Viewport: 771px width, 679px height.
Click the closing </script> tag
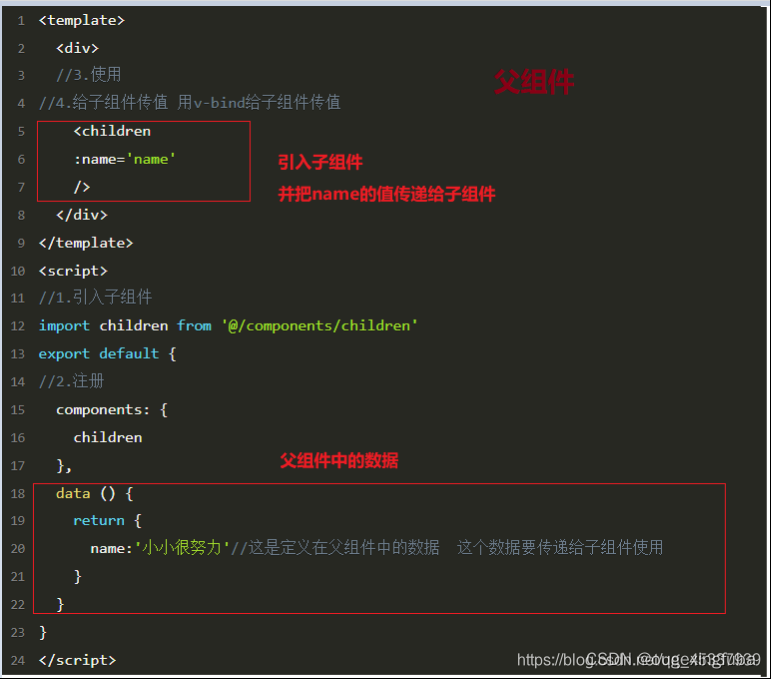(x=77, y=660)
